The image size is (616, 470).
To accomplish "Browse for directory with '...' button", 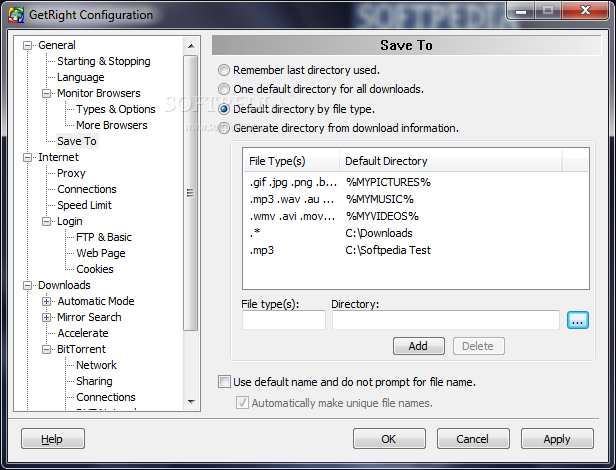I will [578, 320].
